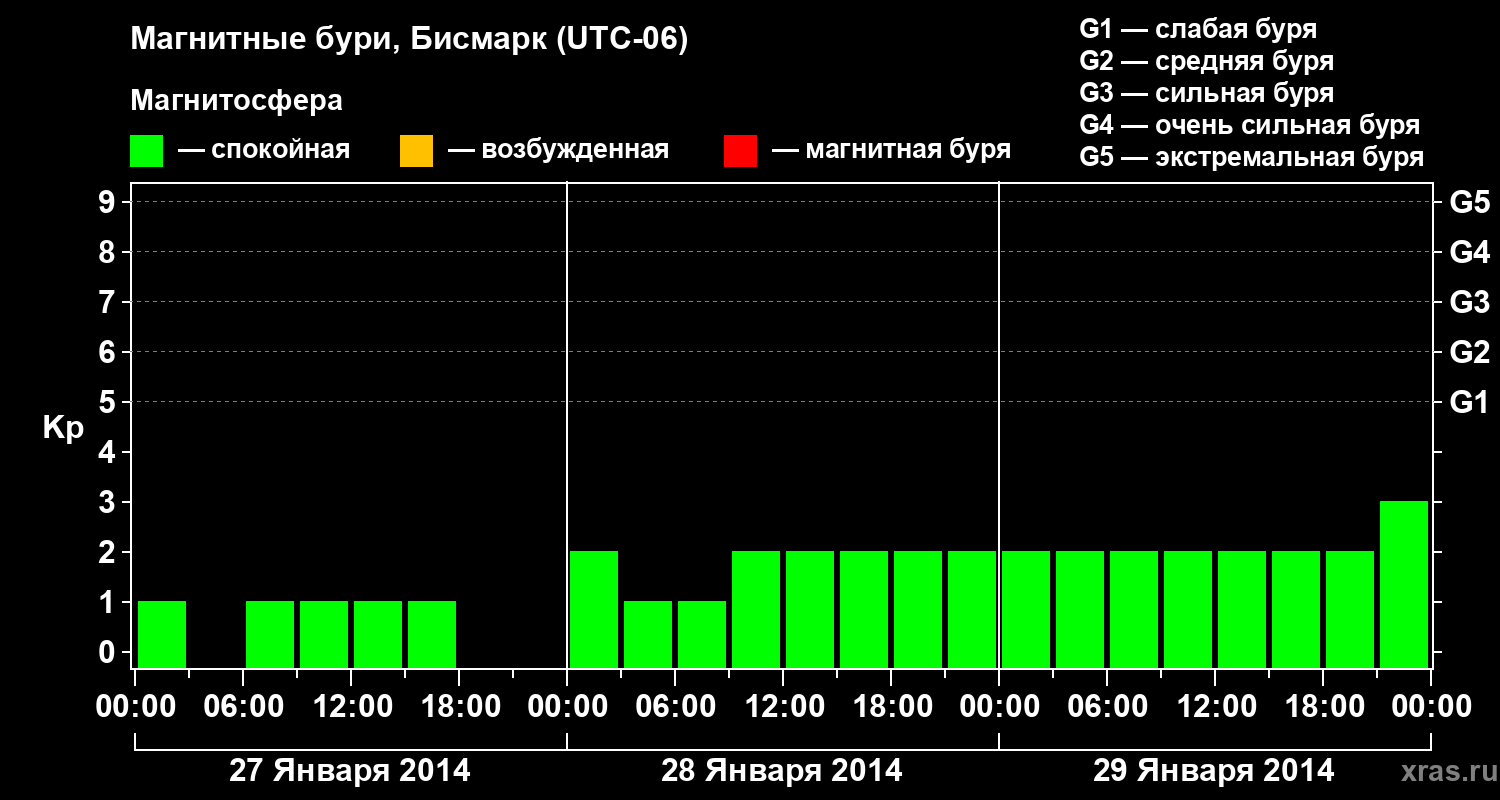Screen dimensions: 1500x800
Task: Click the orange возбужденная legend swatch
Action: pos(416,151)
